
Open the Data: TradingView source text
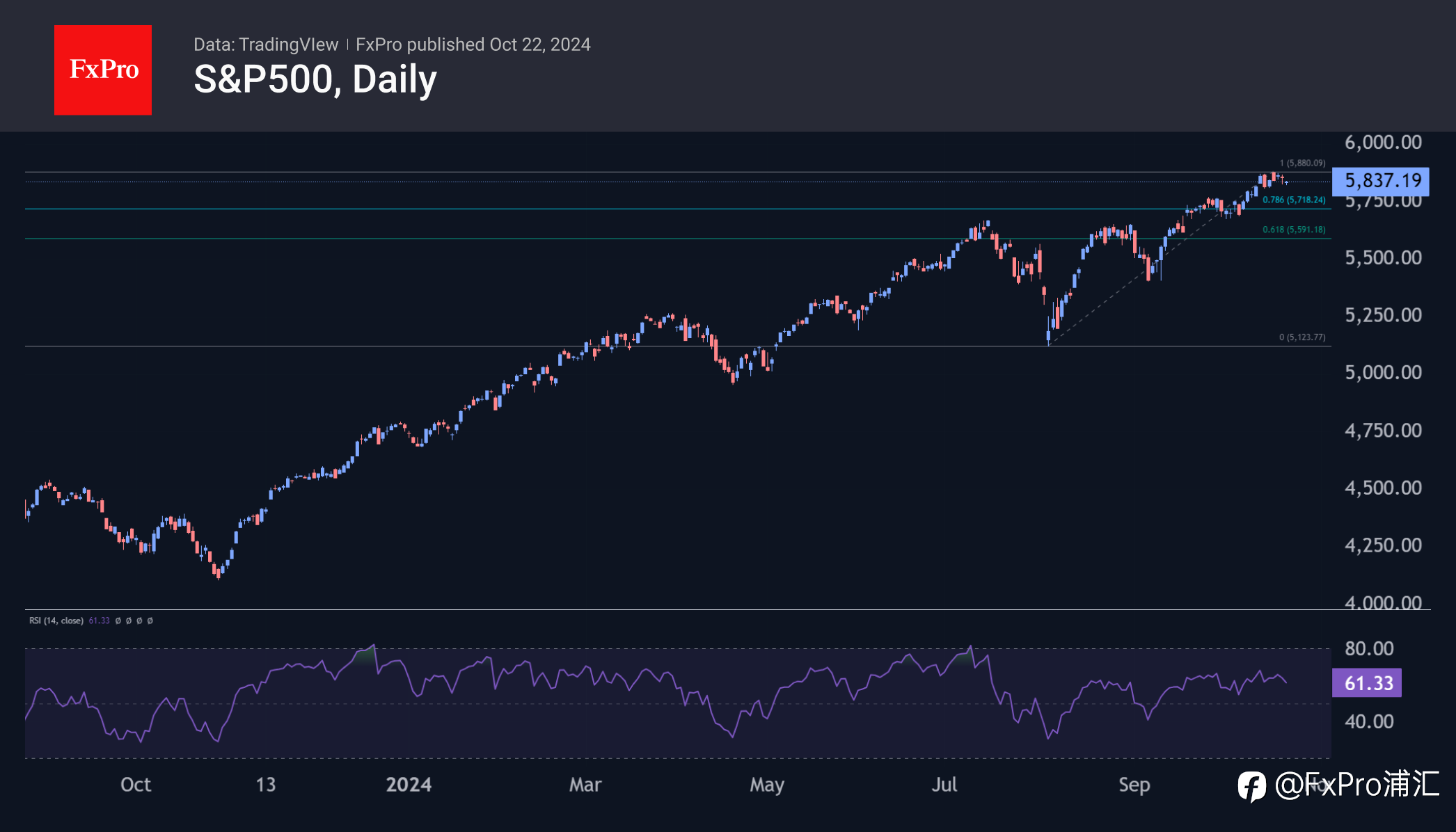[266, 45]
